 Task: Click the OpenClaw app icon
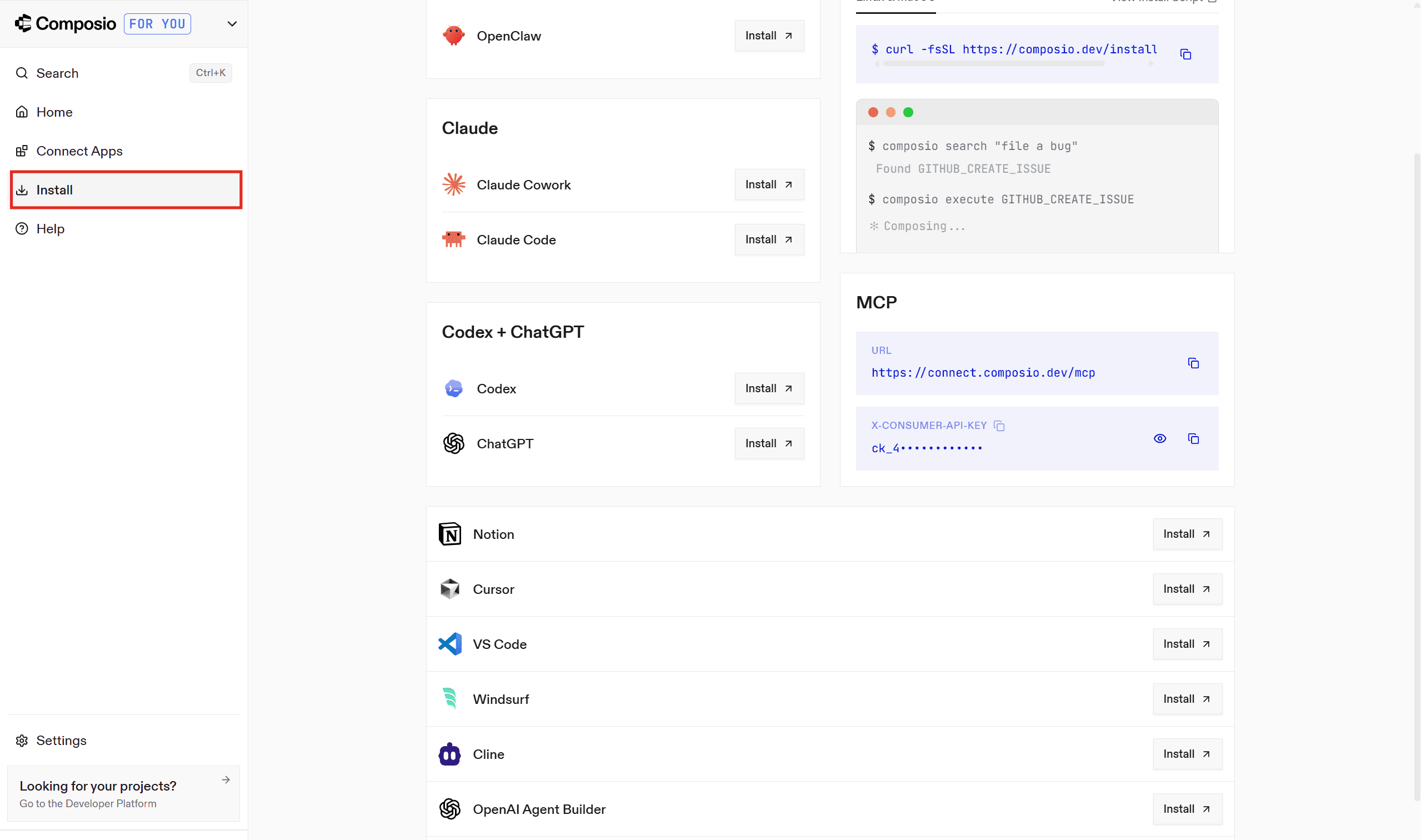click(x=453, y=36)
